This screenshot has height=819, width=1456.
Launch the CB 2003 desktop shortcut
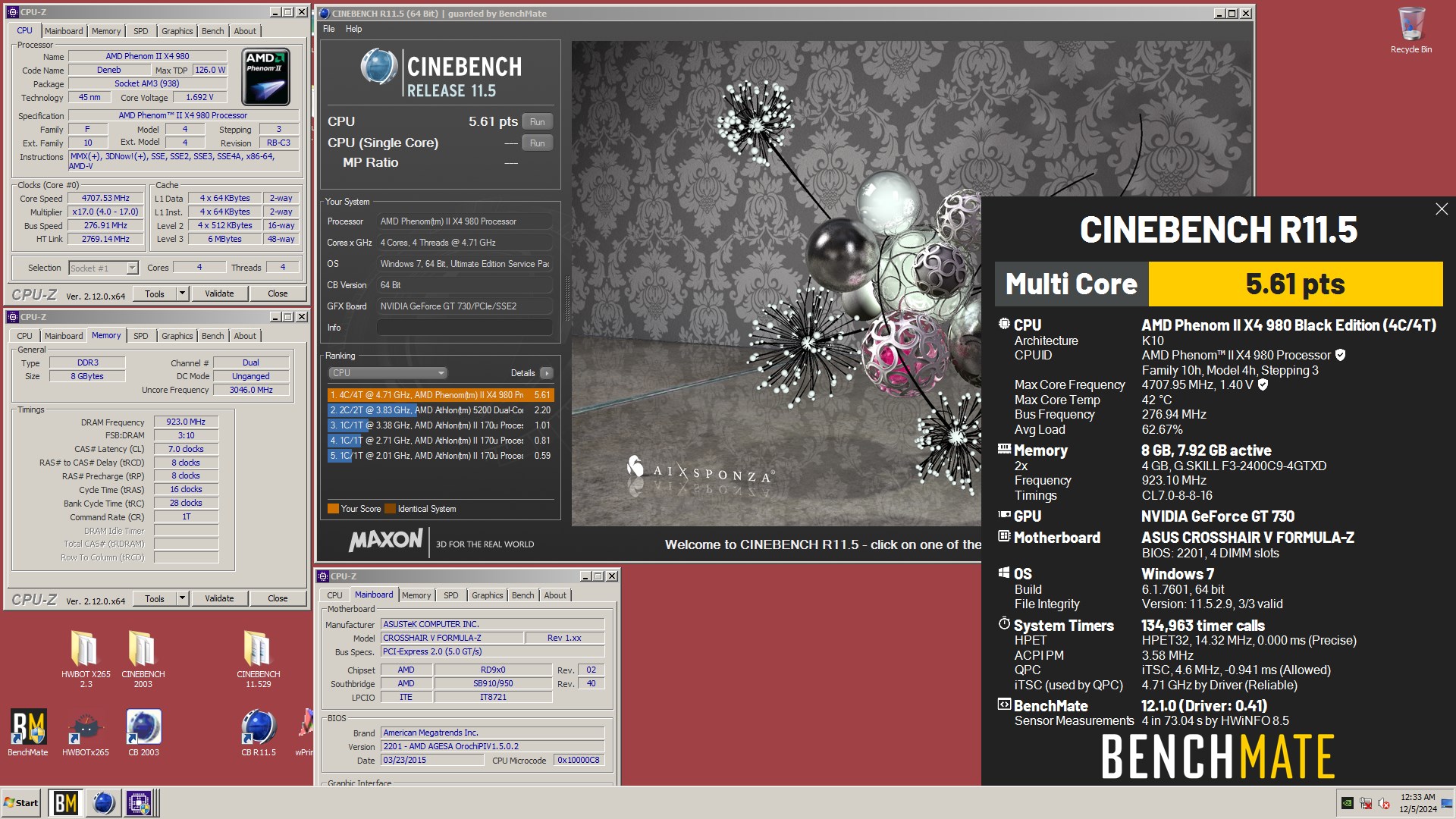[143, 732]
